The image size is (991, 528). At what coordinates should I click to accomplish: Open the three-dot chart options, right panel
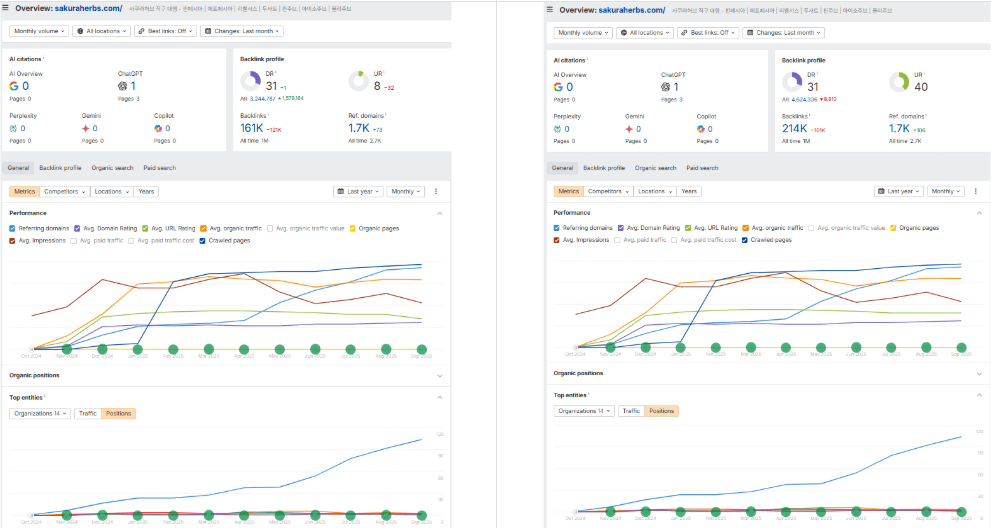pos(979,191)
